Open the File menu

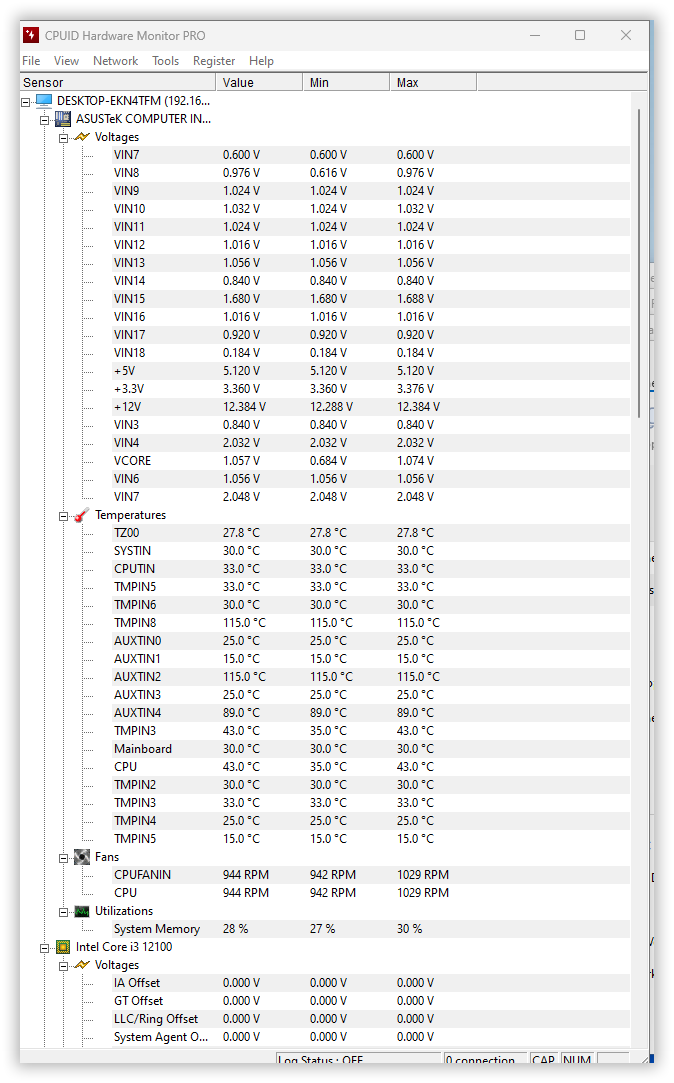[31, 61]
